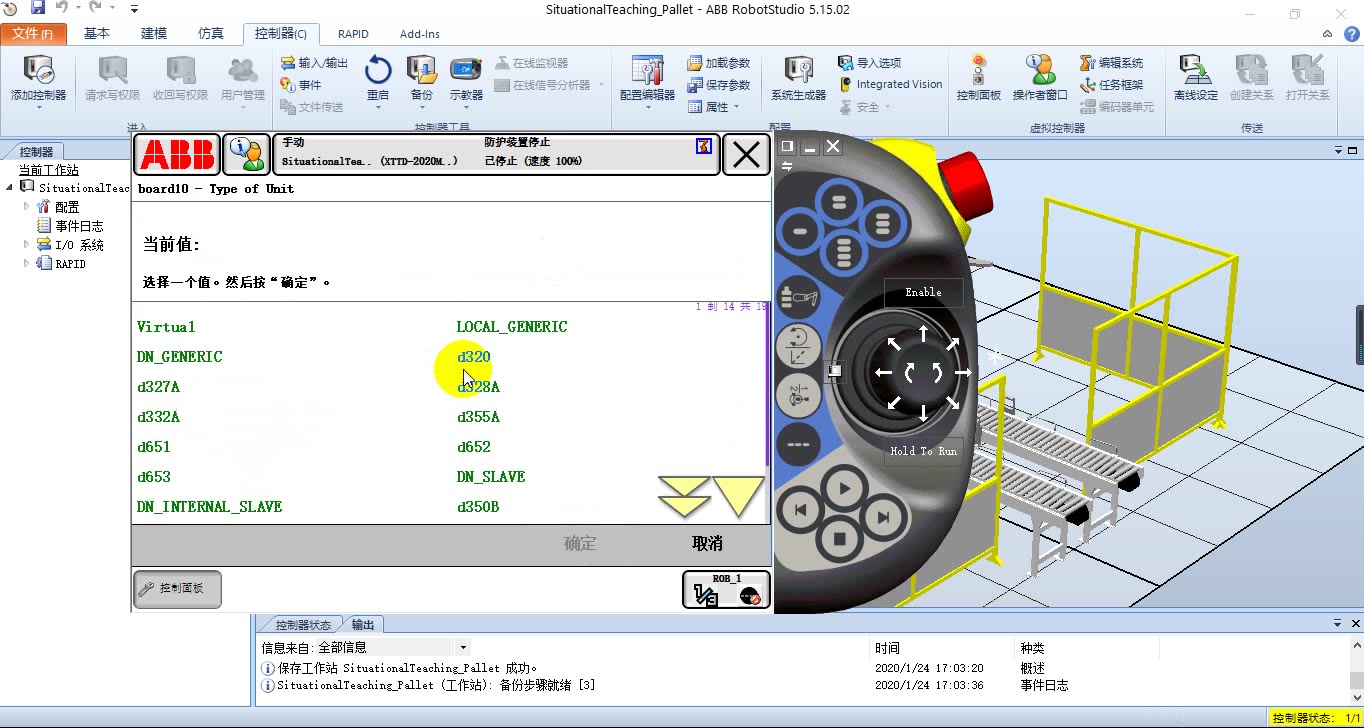Viewport: 1364px width, 728px height.
Task: Select 事件日志 in controller tree
Action: [x=79, y=226]
